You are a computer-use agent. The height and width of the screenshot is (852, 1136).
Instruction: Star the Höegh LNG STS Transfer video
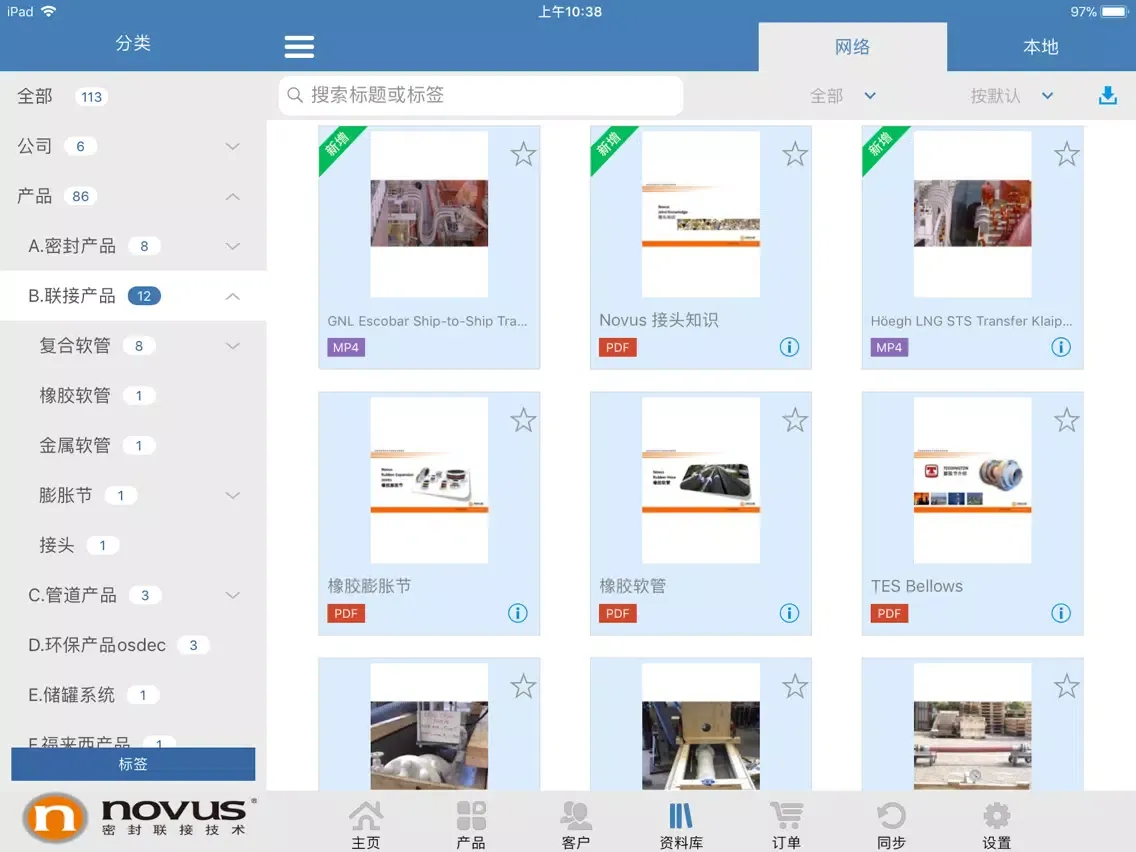tap(1066, 154)
